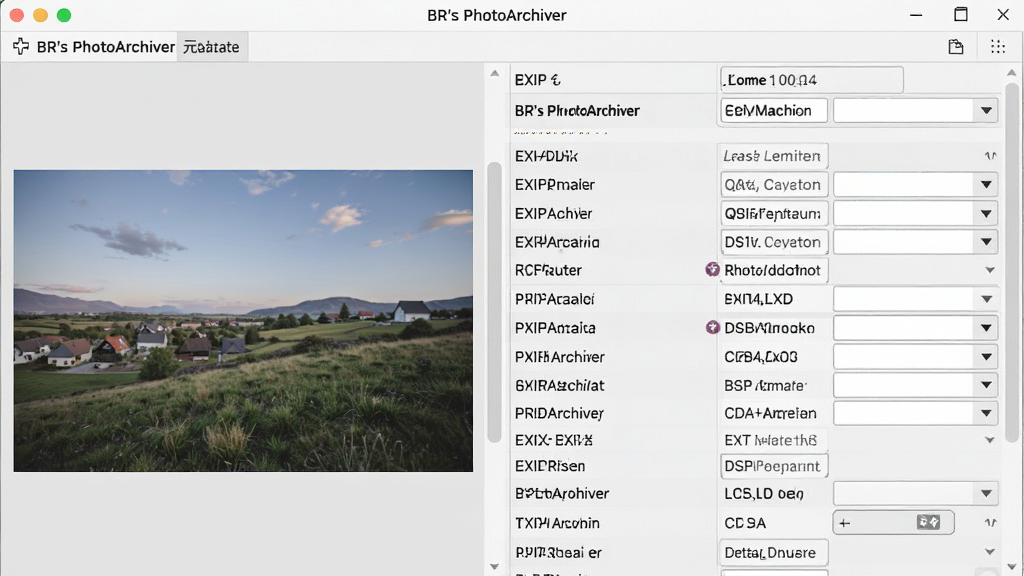The width and height of the screenshot is (1024, 576).
Task: Expand the RCFRuter row chevron
Action: click(x=990, y=270)
